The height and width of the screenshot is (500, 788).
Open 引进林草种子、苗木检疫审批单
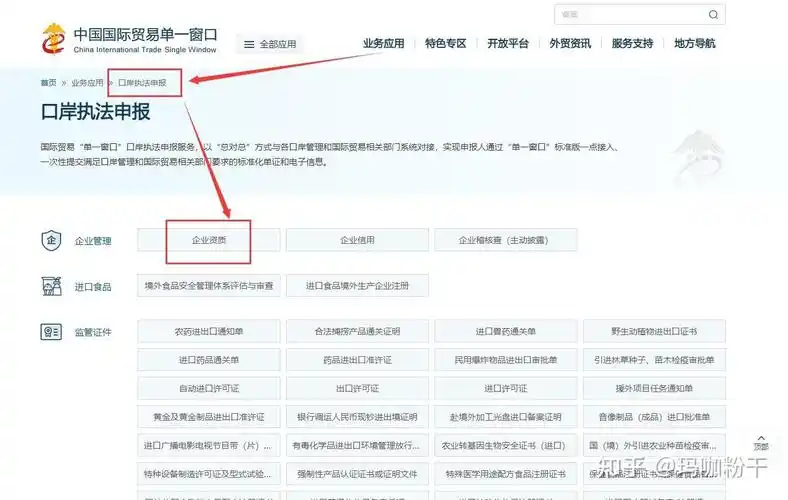654,360
